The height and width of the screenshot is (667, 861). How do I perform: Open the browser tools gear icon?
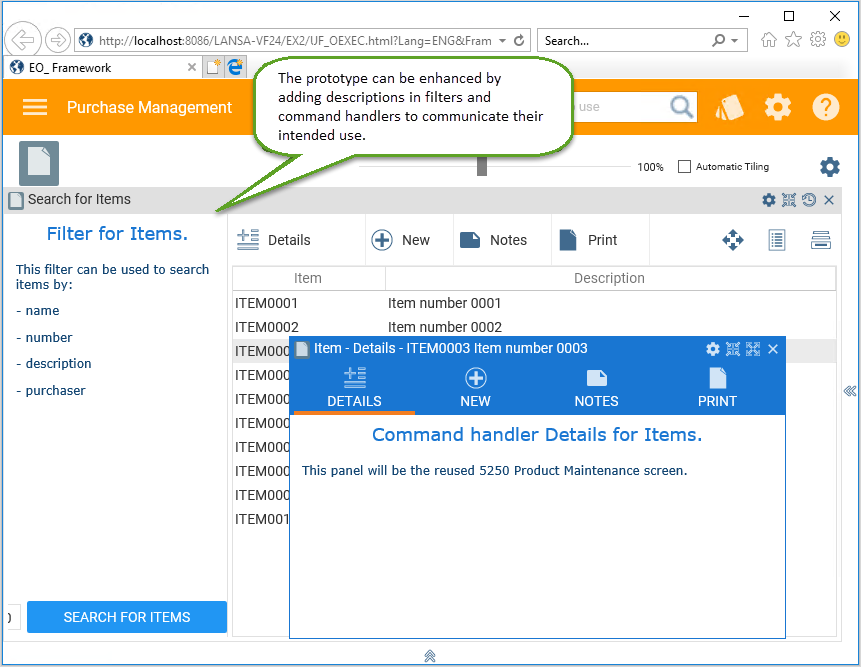tap(818, 40)
